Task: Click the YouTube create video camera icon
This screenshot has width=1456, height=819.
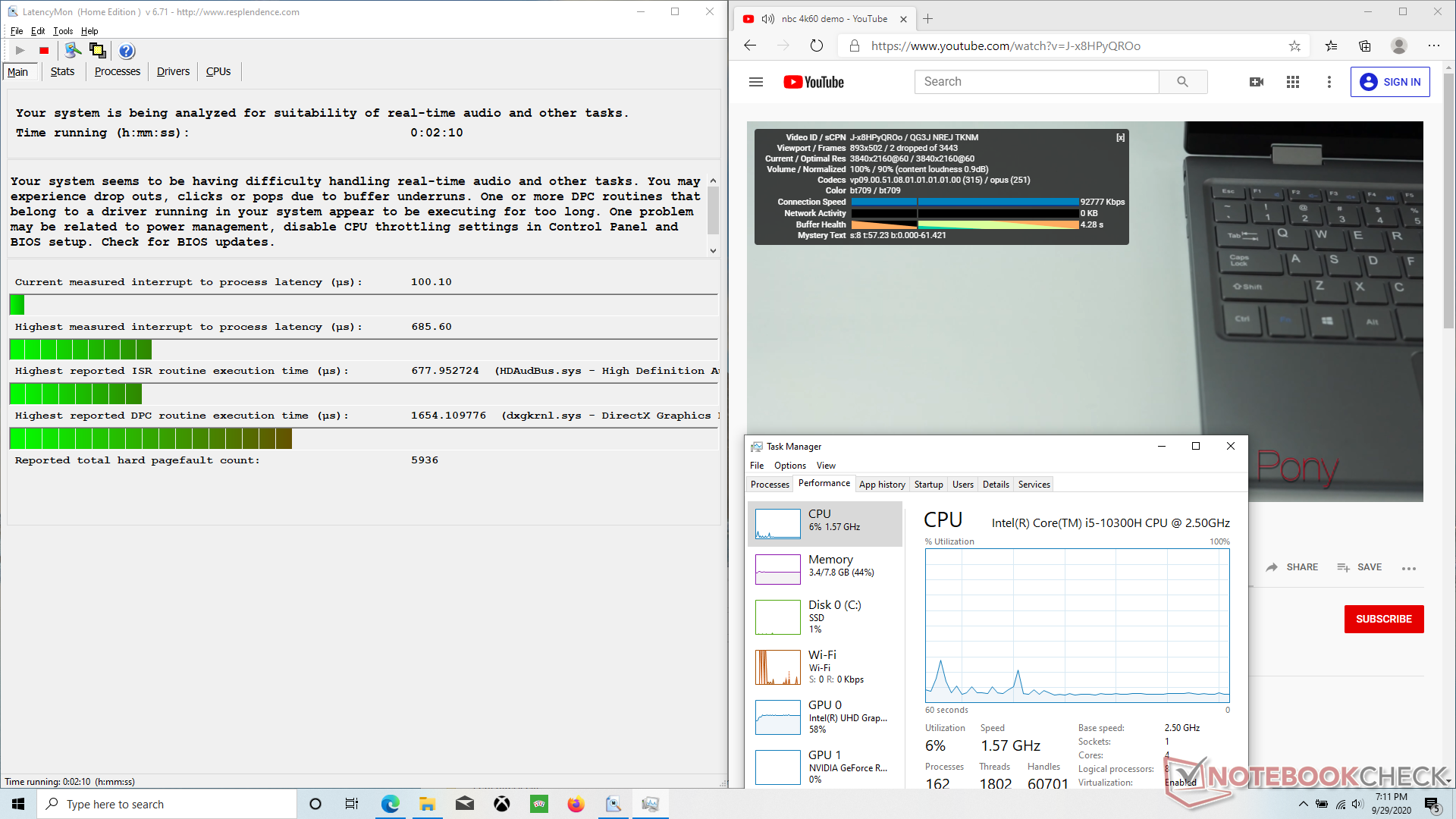Action: [x=1257, y=82]
